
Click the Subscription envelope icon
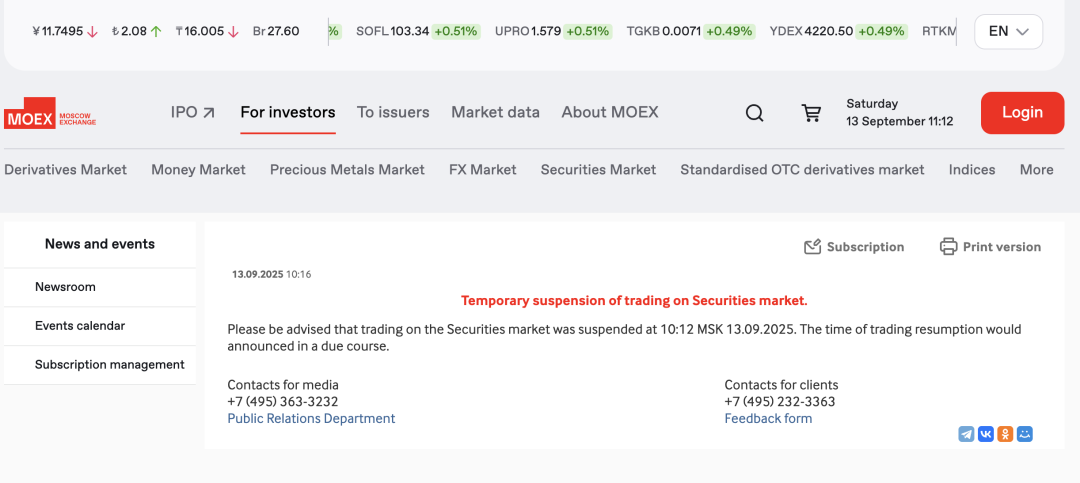(x=813, y=247)
